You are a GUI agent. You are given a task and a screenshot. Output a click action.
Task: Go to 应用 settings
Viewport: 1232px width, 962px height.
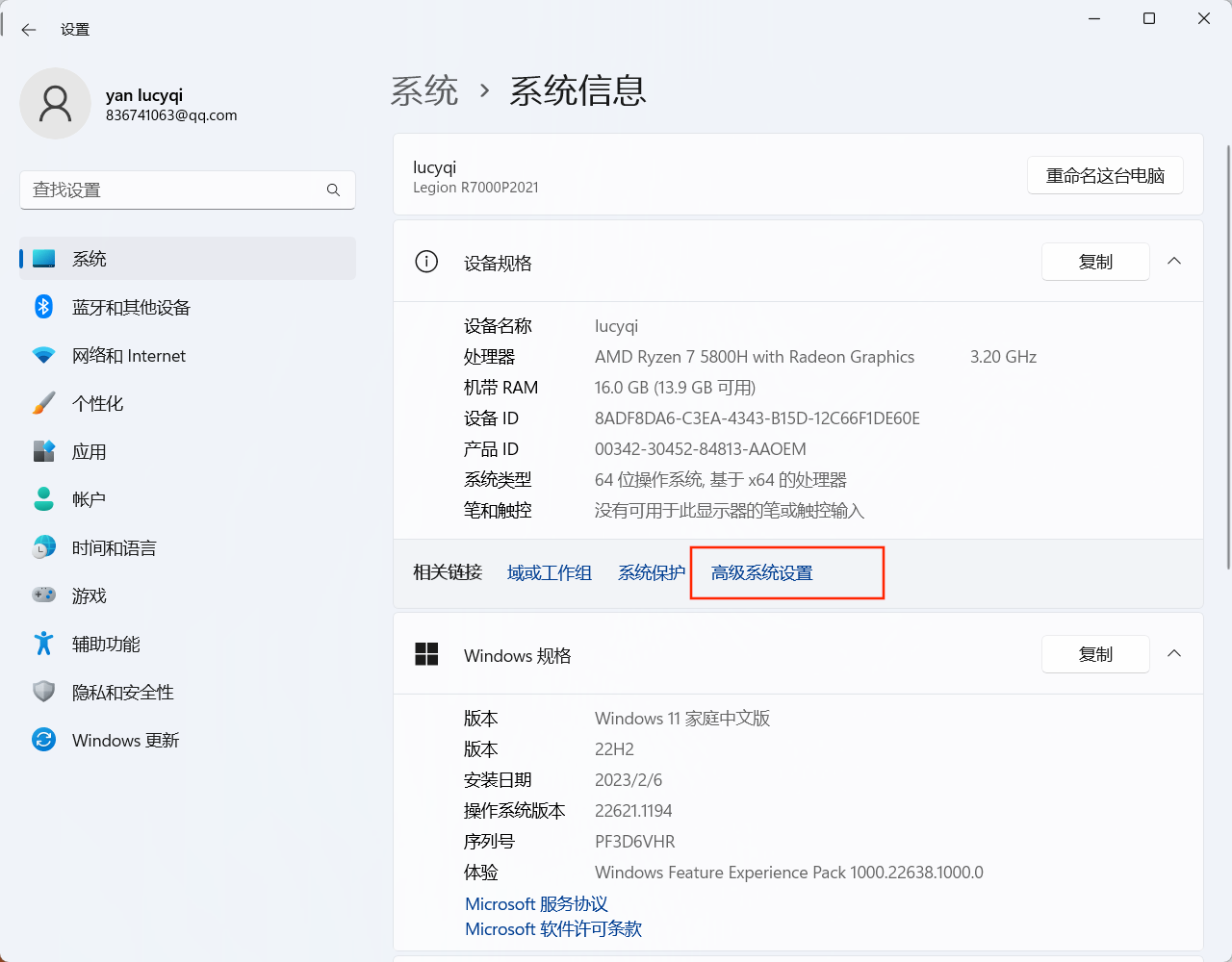87,451
